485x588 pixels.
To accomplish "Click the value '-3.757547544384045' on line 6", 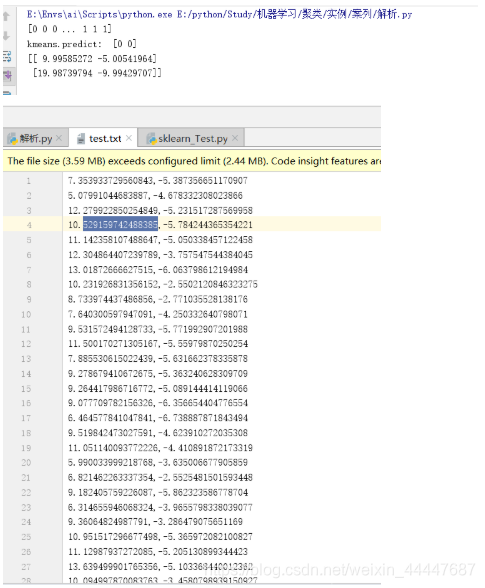I will tap(208, 255).
